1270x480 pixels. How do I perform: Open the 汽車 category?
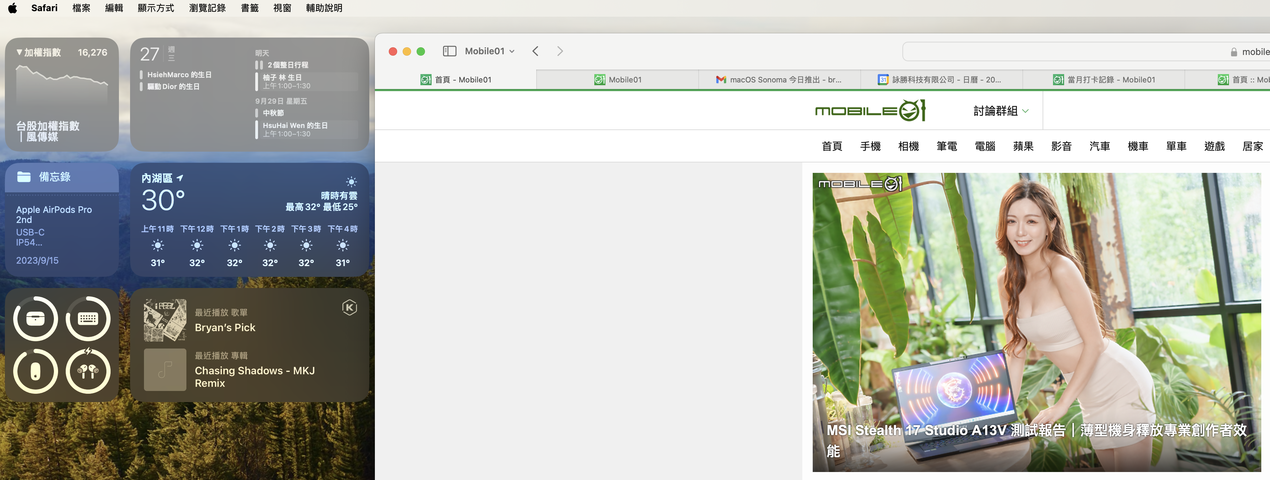click(1100, 146)
